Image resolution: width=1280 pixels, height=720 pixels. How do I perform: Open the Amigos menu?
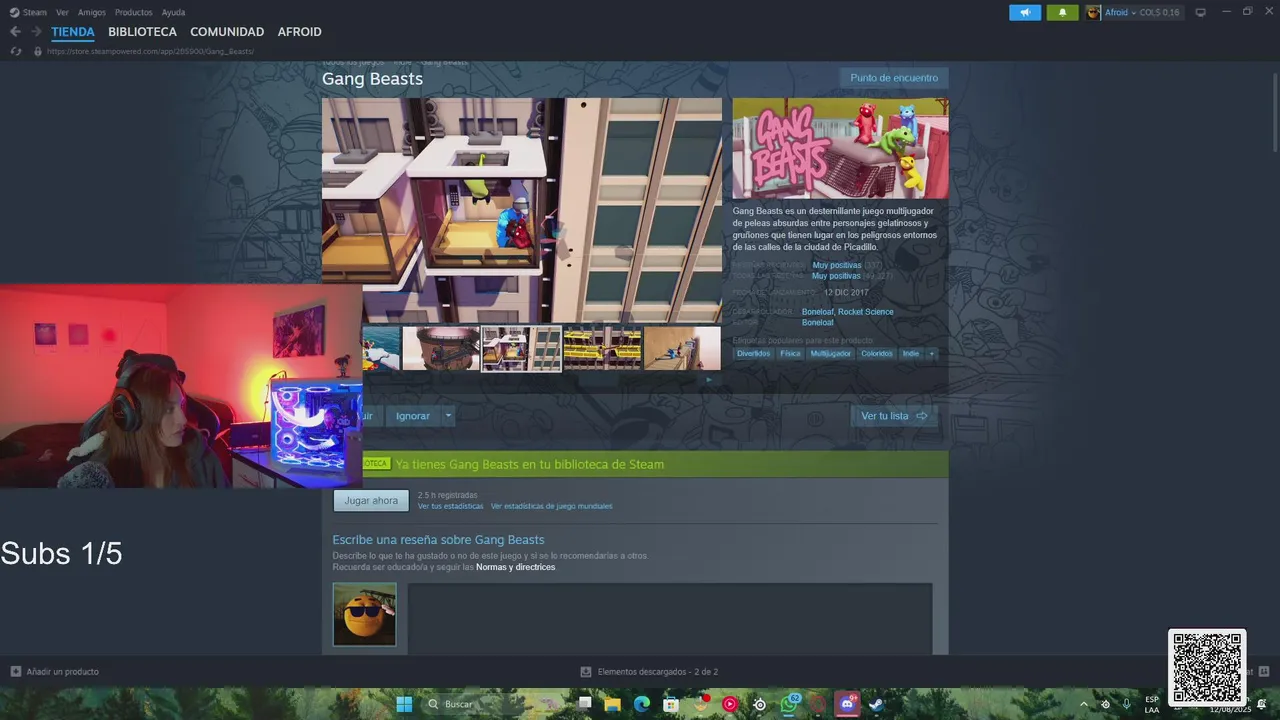92,12
